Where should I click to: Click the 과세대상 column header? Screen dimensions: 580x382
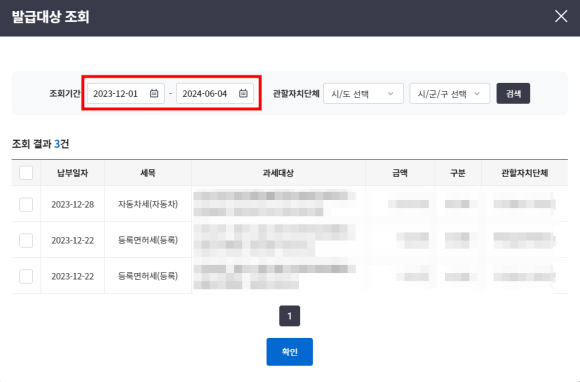(x=278, y=173)
